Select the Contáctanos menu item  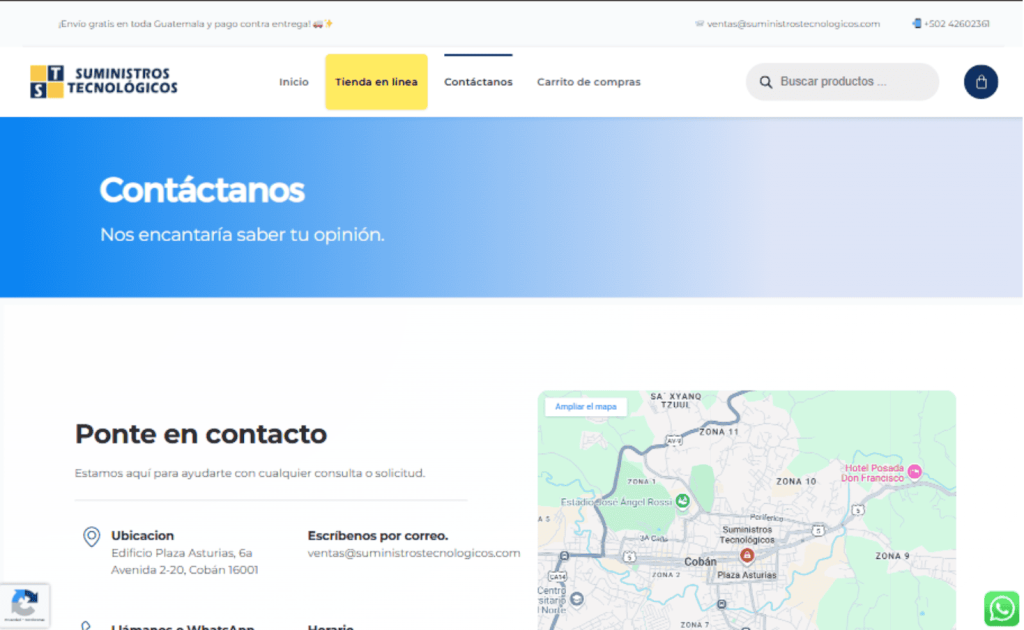478,82
